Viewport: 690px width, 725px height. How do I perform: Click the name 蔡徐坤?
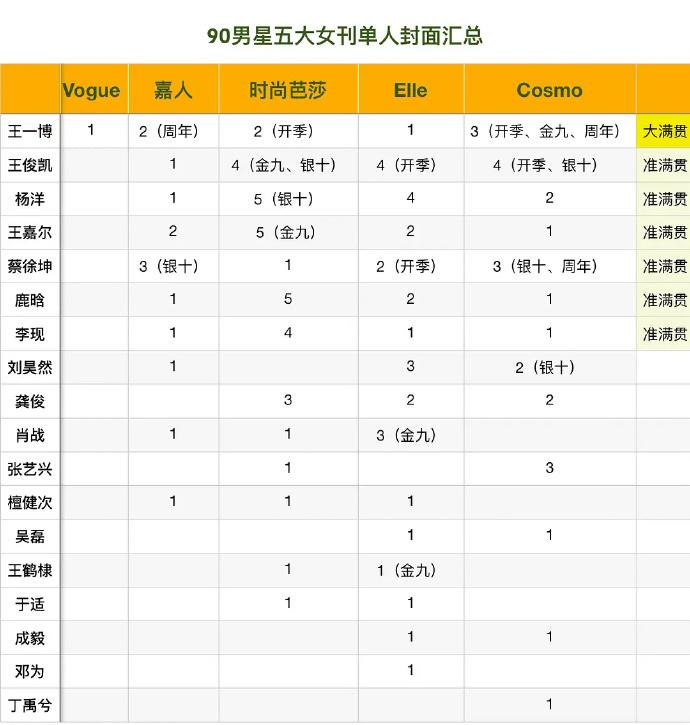pos(30,266)
